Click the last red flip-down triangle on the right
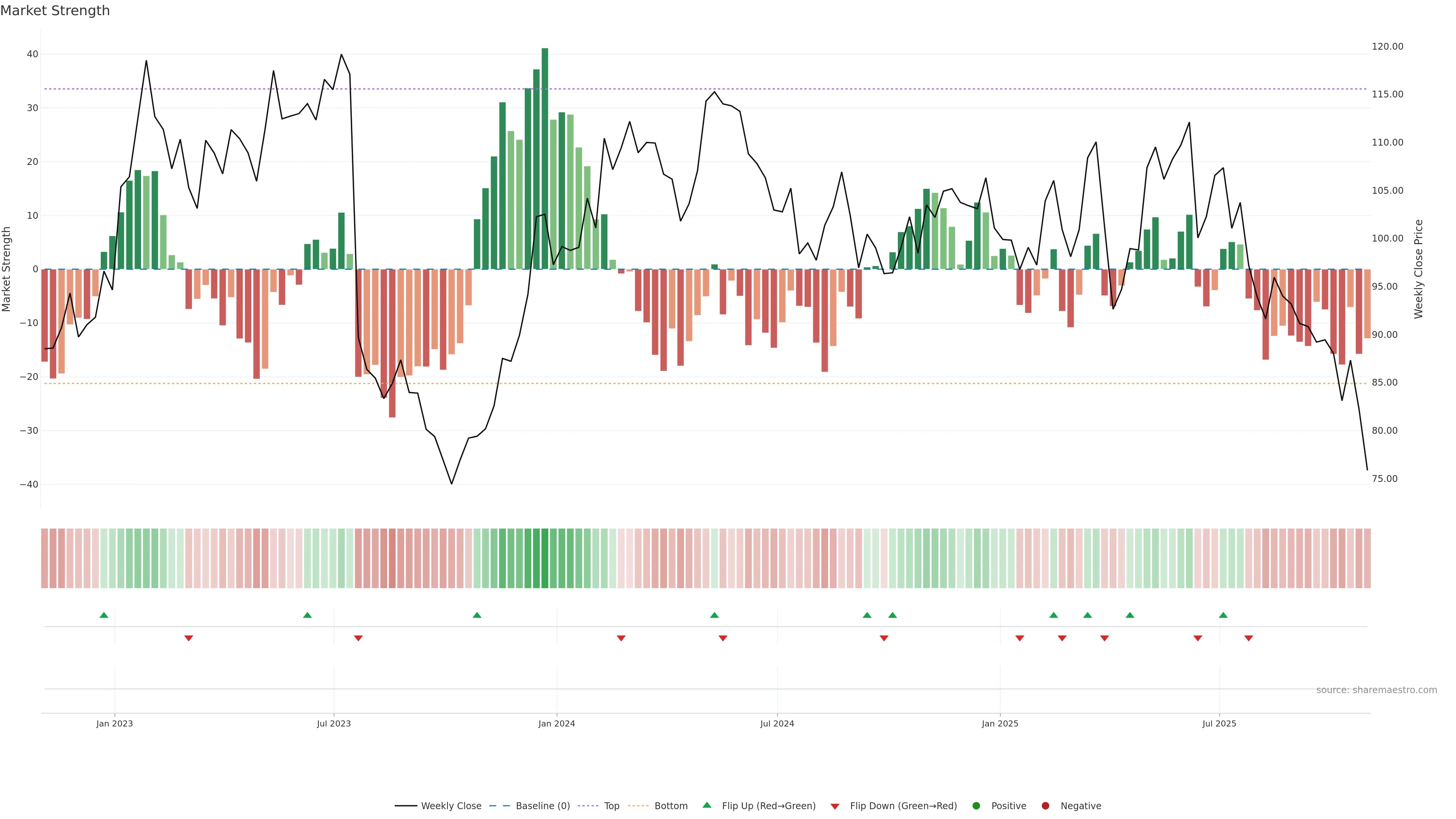This screenshot has height=819, width=1456. click(1249, 638)
